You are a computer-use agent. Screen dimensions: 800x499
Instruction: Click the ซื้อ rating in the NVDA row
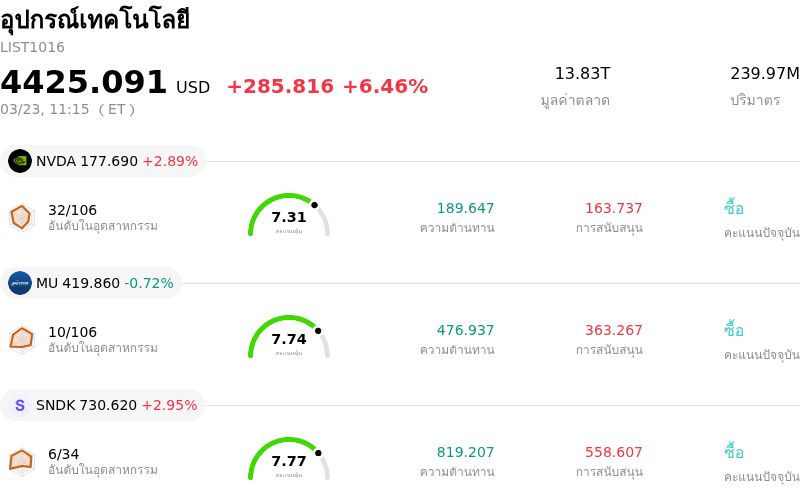tap(734, 208)
